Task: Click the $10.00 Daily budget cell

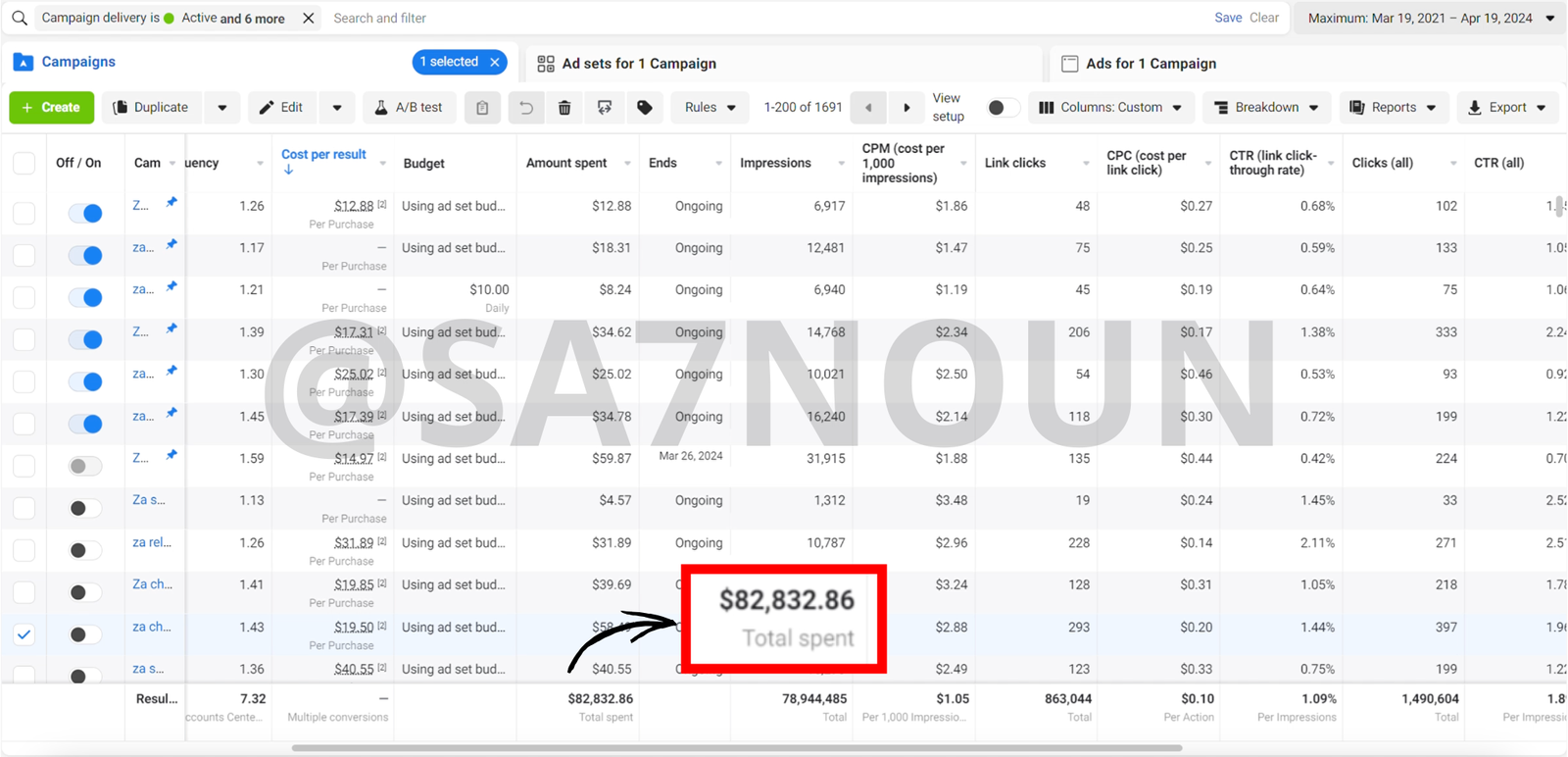Action: pos(455,297)
